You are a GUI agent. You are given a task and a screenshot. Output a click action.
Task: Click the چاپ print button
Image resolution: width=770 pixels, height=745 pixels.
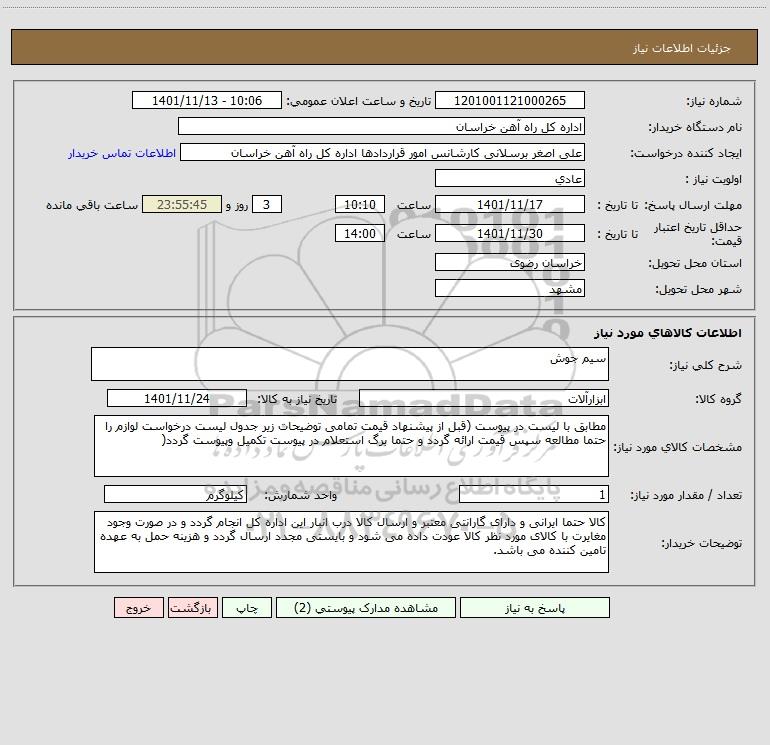click(x=247, y=607)
